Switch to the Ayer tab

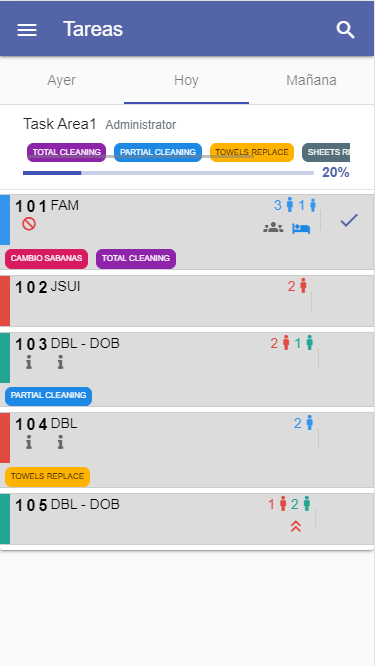point(62,80)
